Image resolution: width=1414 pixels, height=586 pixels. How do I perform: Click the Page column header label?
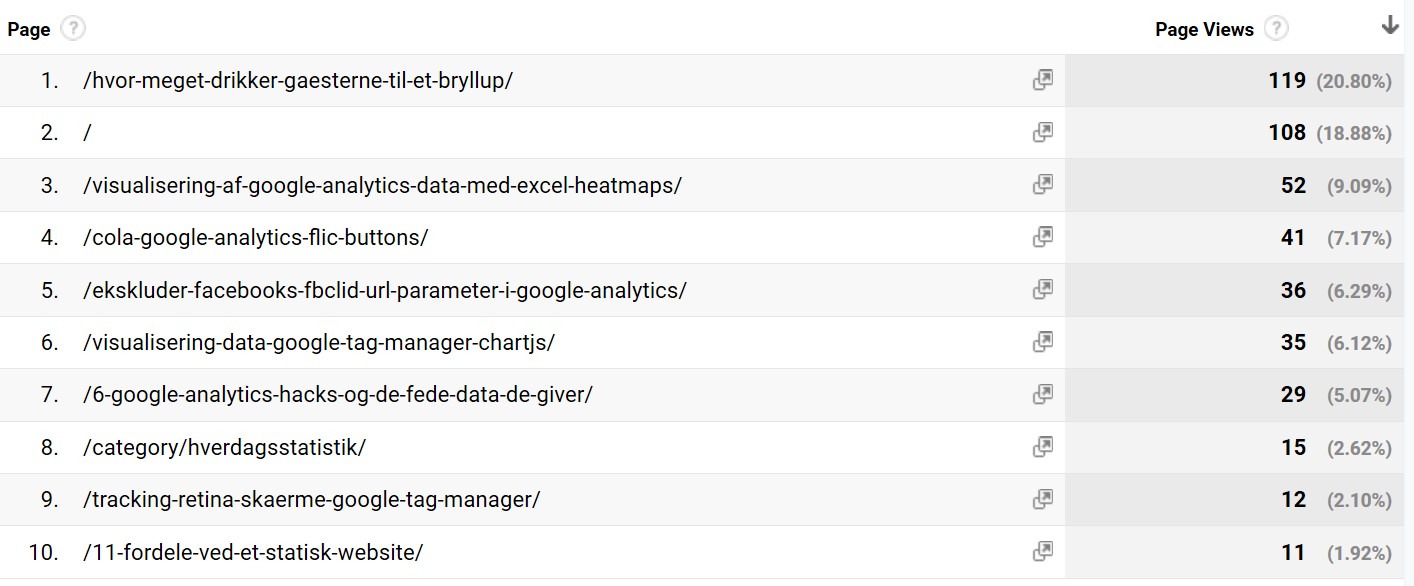(29, 29)
